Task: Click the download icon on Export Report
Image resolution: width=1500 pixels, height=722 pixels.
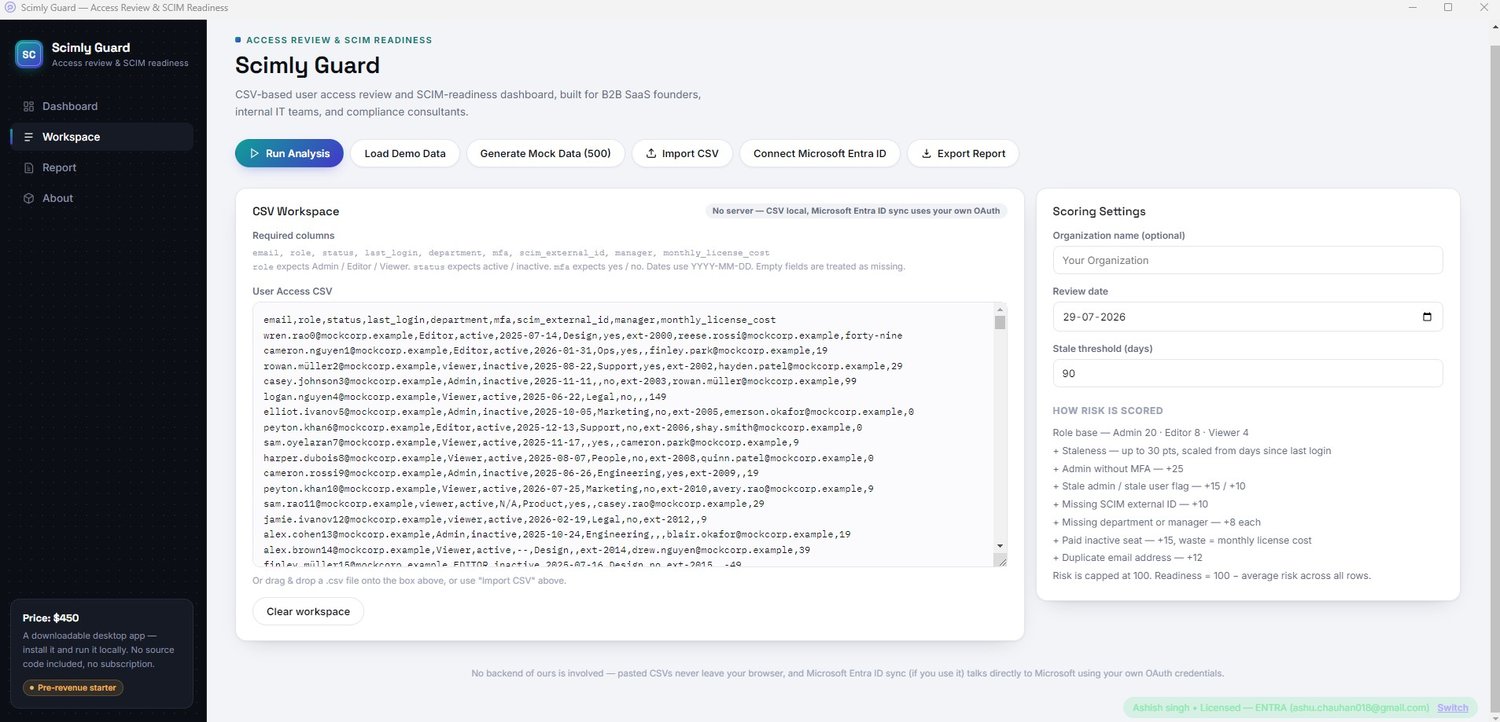Action: pos(926,154)
